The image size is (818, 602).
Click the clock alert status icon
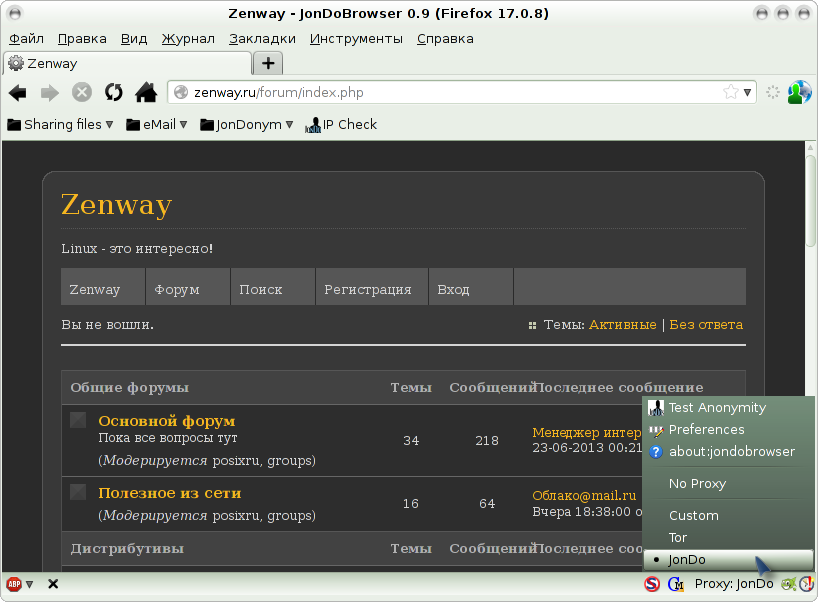pos(806,584)
